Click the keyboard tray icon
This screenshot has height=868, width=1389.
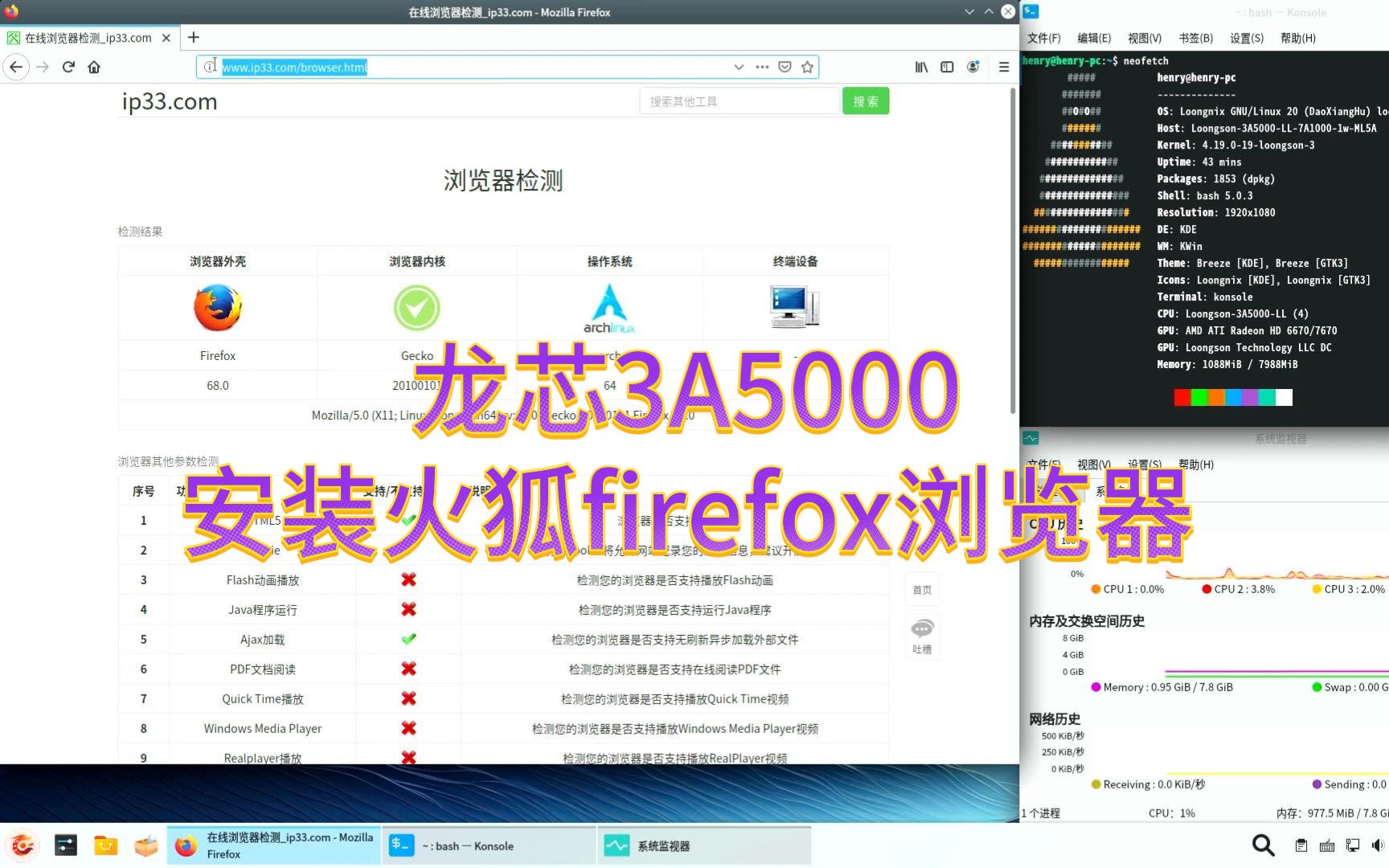1327,845
